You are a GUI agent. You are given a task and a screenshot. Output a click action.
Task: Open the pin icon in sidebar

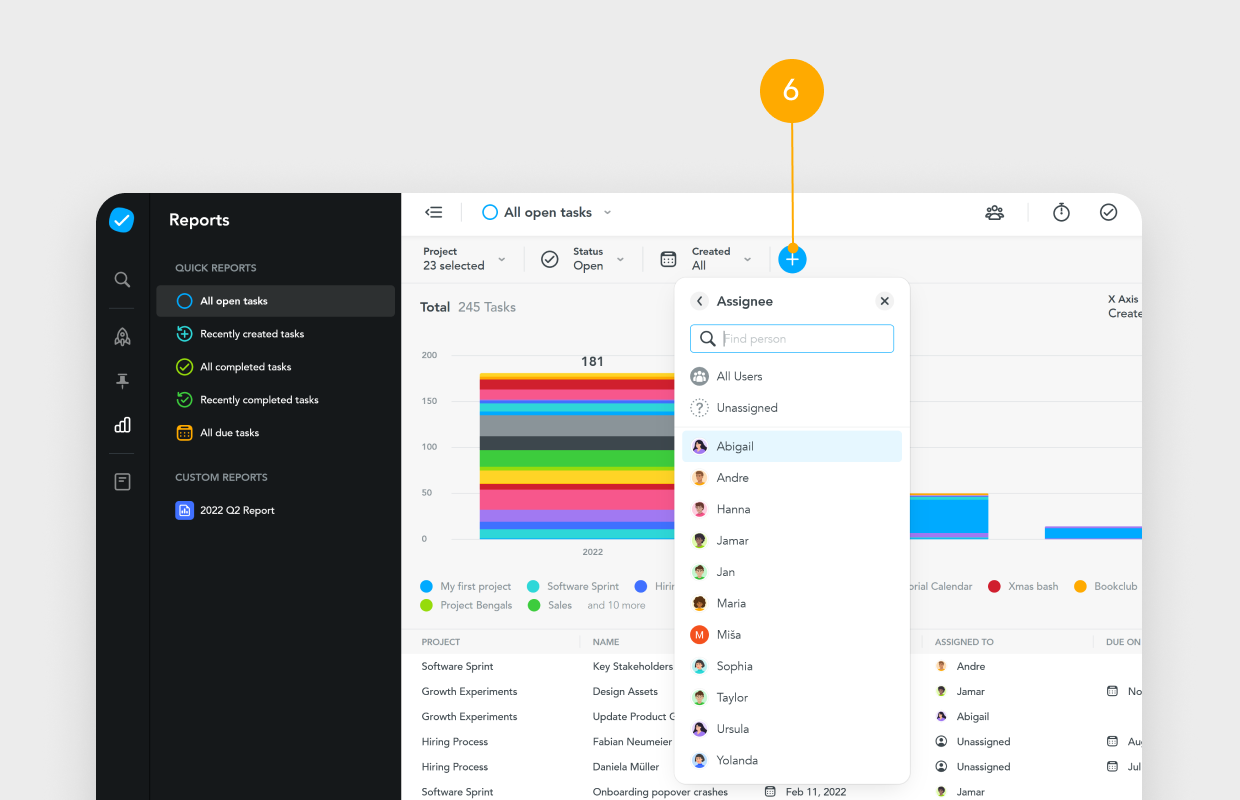(122, 381)
